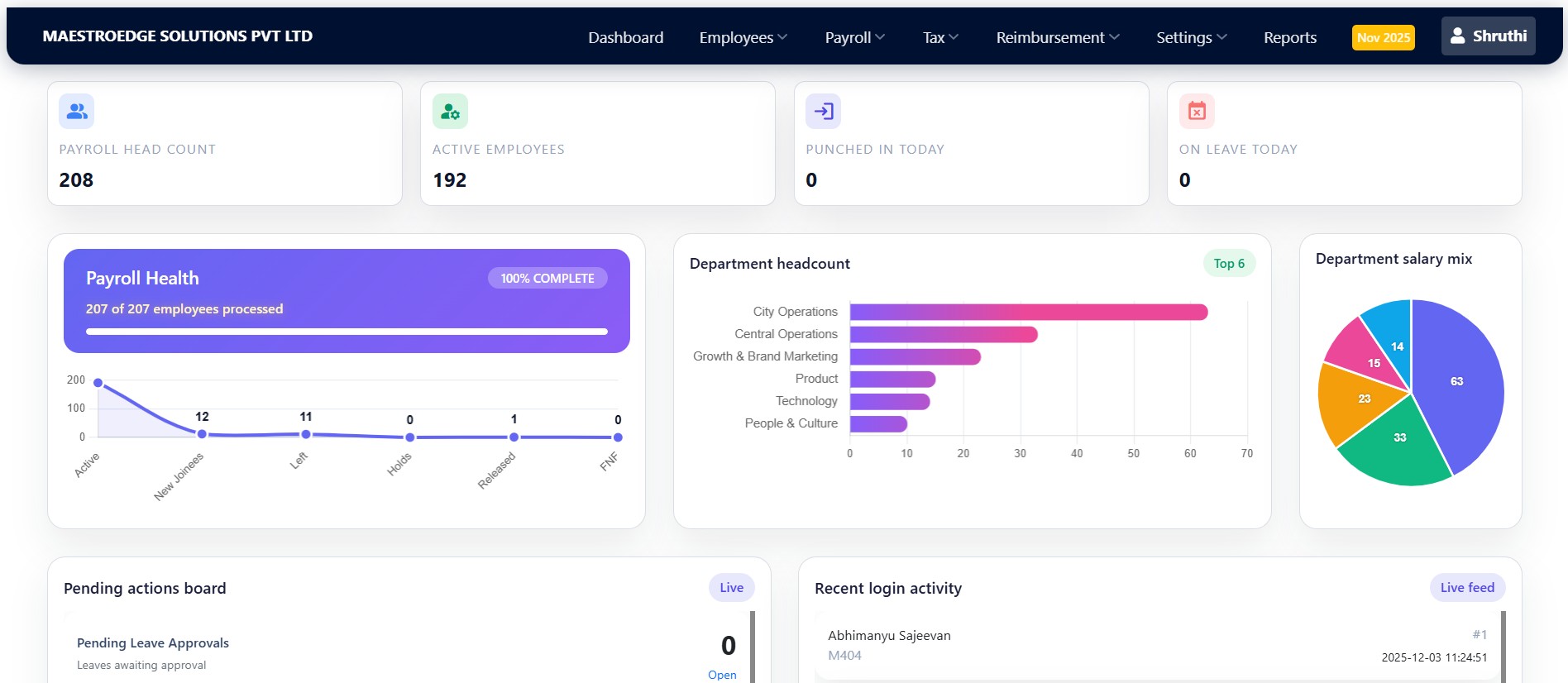Click the user avatar icon beside Shruthi
This screenshot has height=683, width=1568.
(1457, 36)
